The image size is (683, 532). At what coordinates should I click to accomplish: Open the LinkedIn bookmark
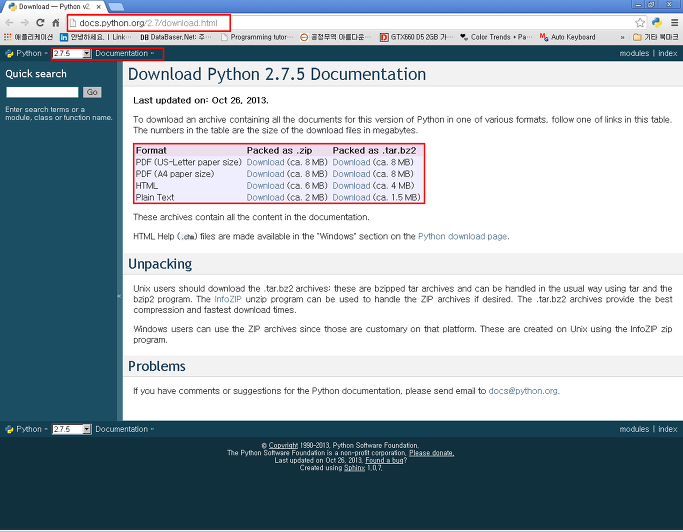[x=95, y=37]
